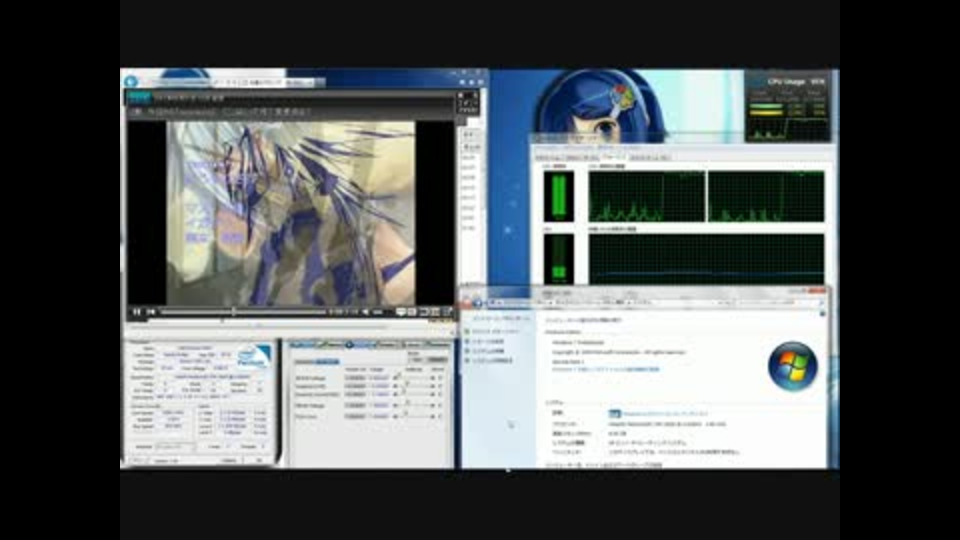Click the playing video image

click(x=291, y=213)
